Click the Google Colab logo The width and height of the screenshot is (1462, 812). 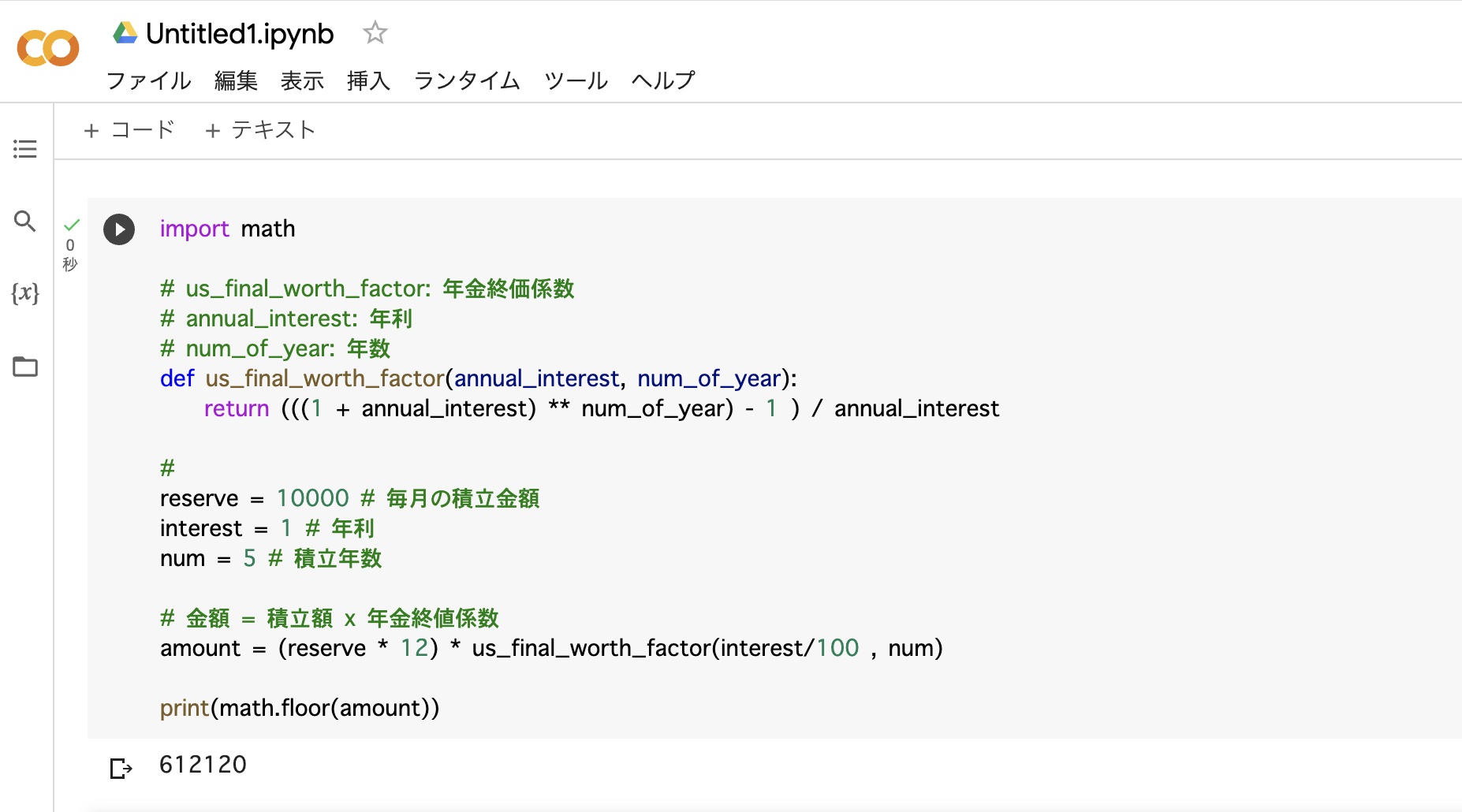47,47
